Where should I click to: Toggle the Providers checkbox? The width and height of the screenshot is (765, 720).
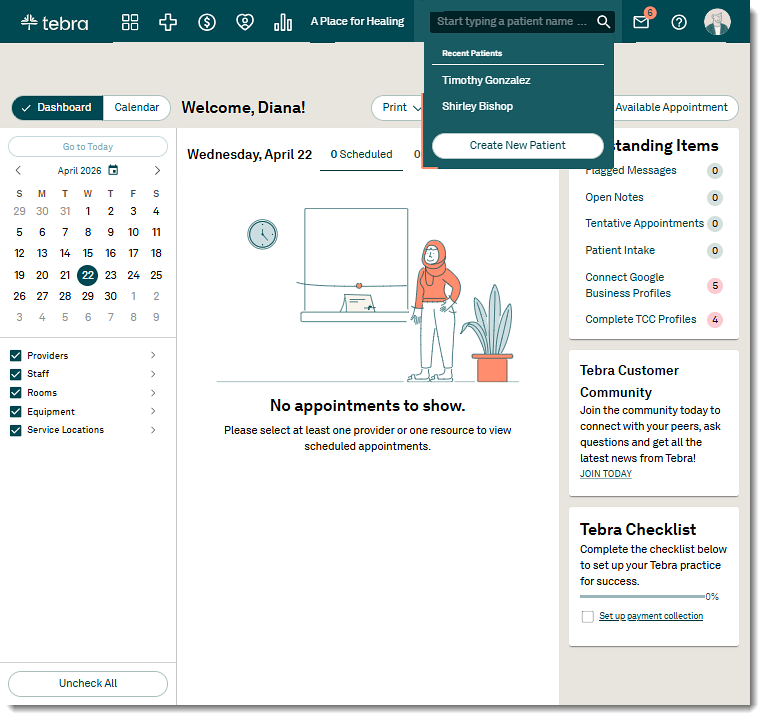point(16,356)
